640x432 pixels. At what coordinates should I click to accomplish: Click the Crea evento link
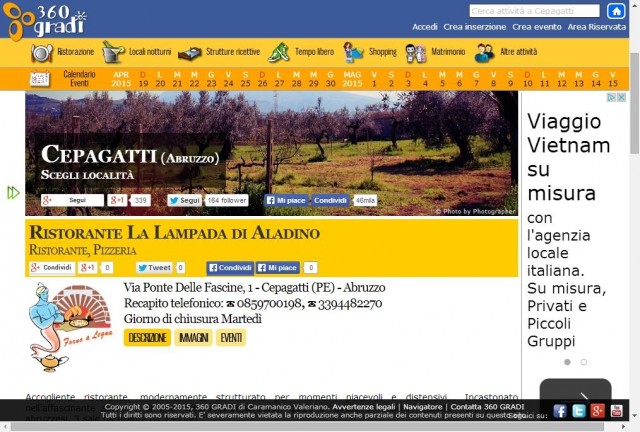(x=537, y=27)
